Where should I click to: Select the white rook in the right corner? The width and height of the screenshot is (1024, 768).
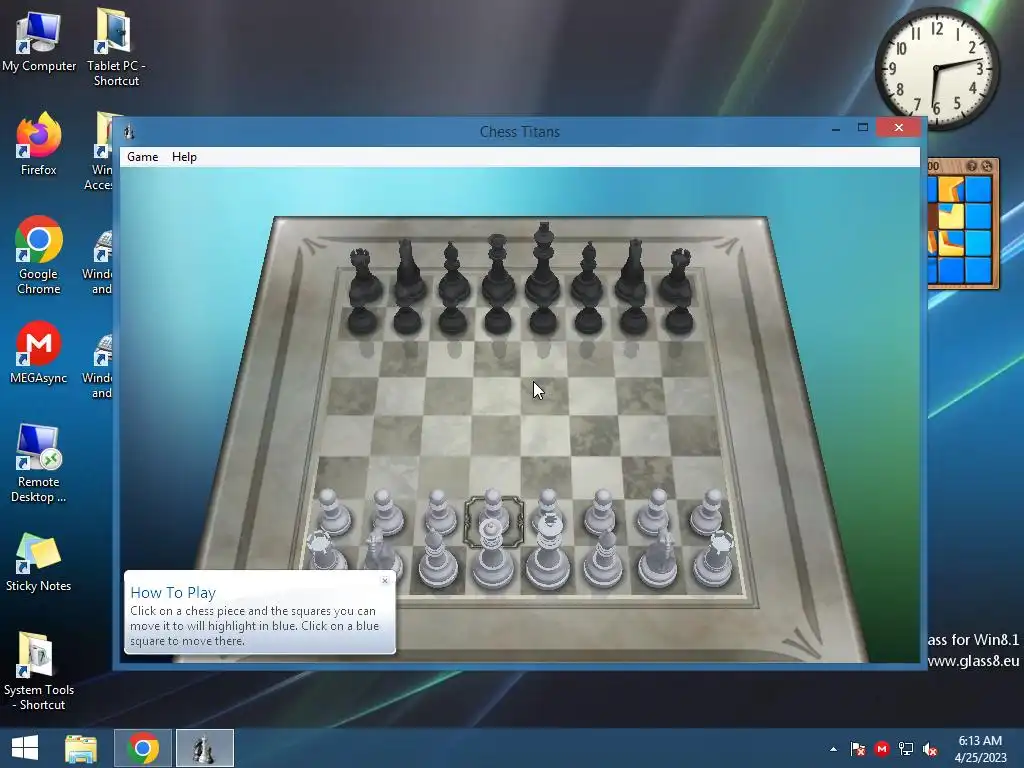click(714, 559)
